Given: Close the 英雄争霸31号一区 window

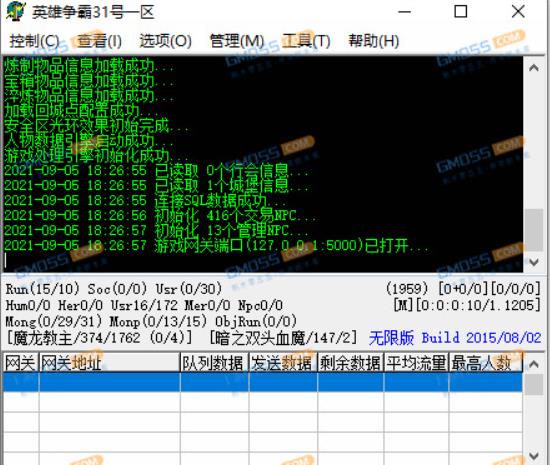Looking at the screenshot, I should [518, 12].
